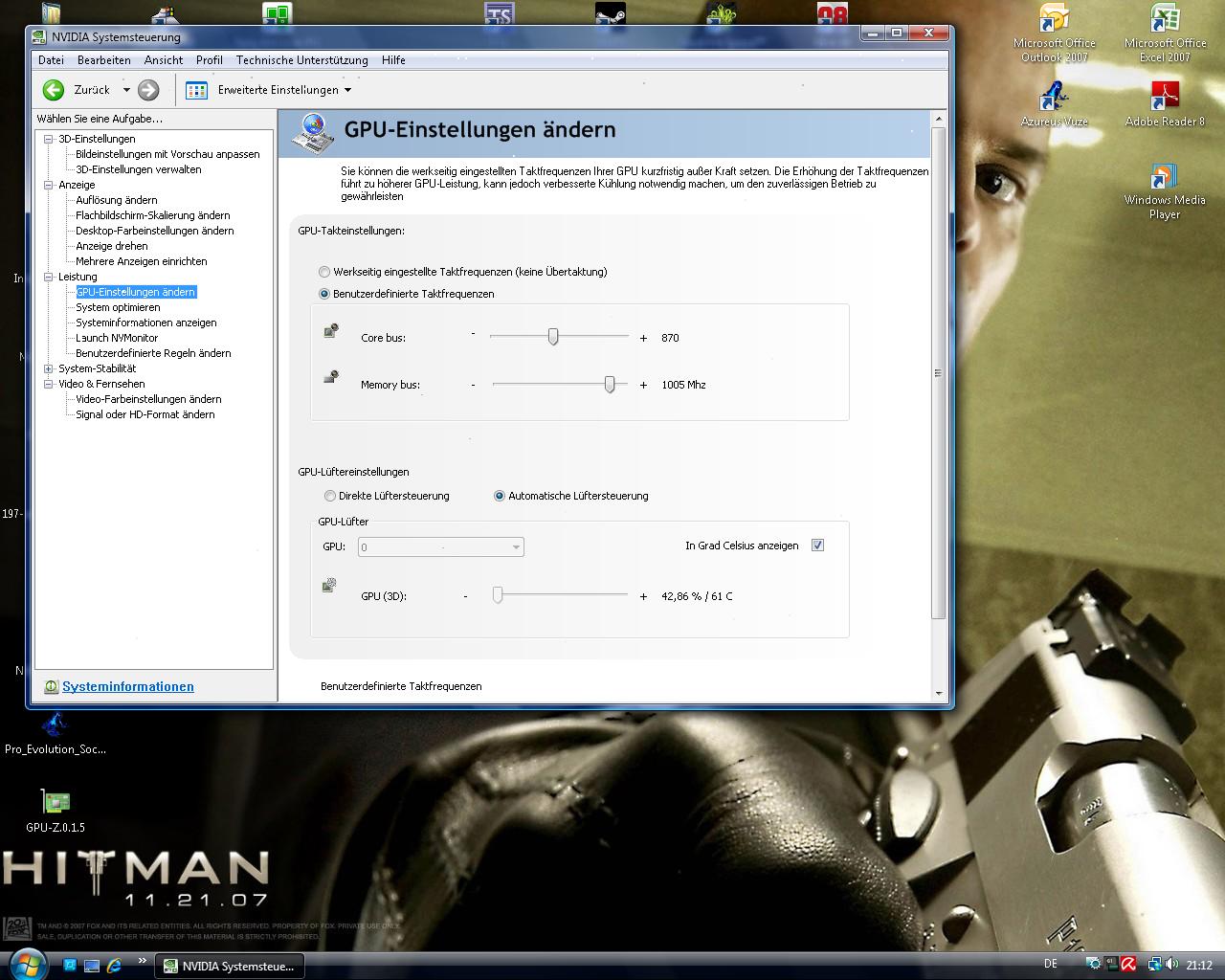The image size is (1225, 980).
Task: Click the Systeminformationen link
Action: (128, 686)
